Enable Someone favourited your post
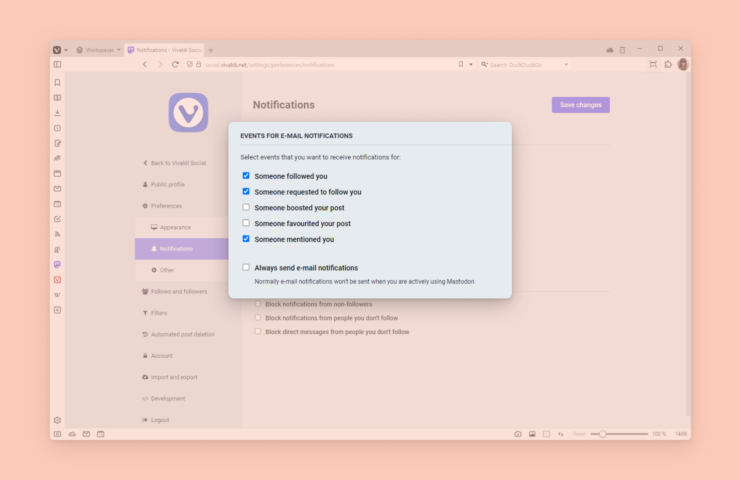 pos(246,223)
